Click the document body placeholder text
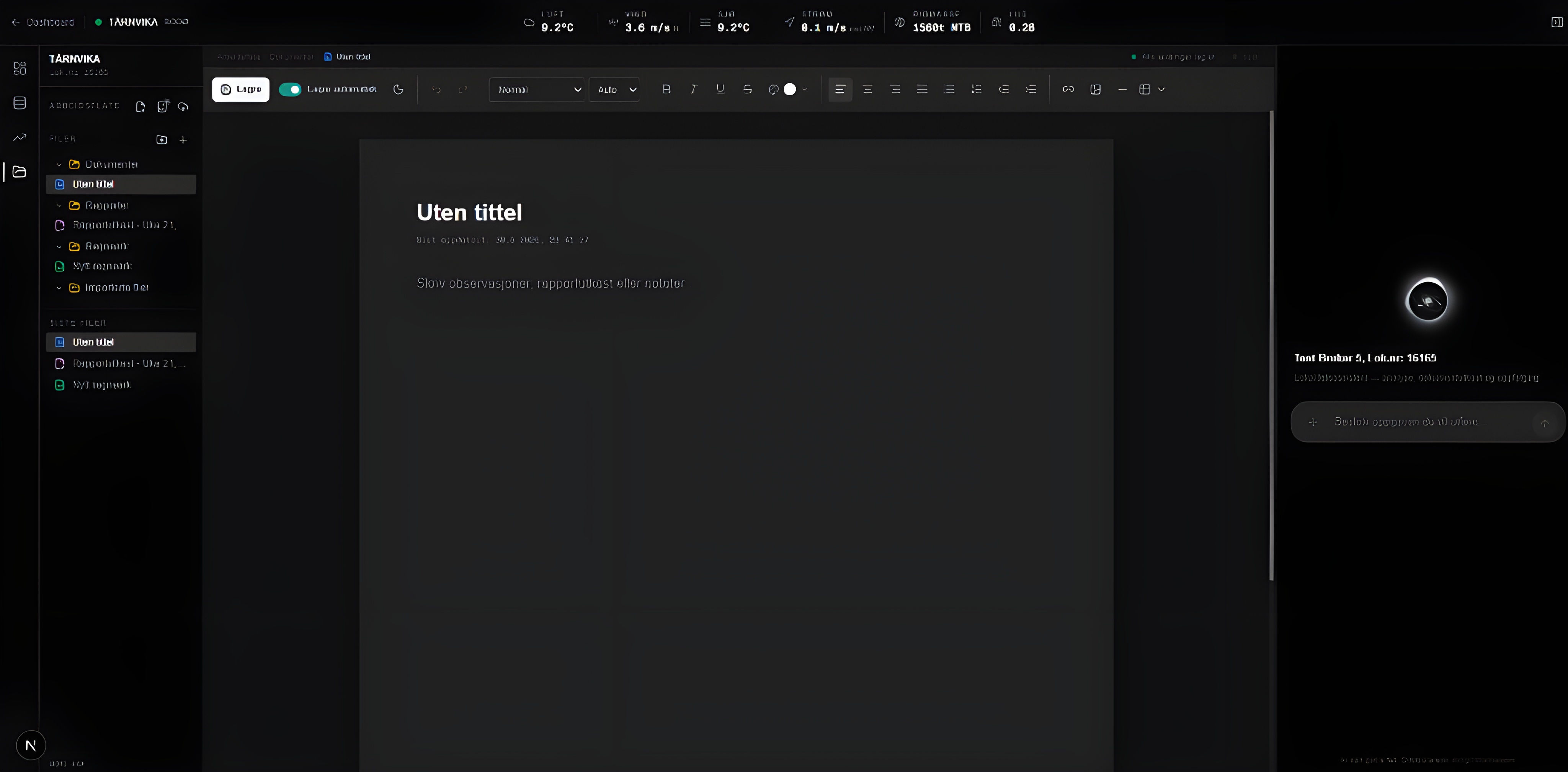The image size is (1568, 772). click(x=551, y=283)
